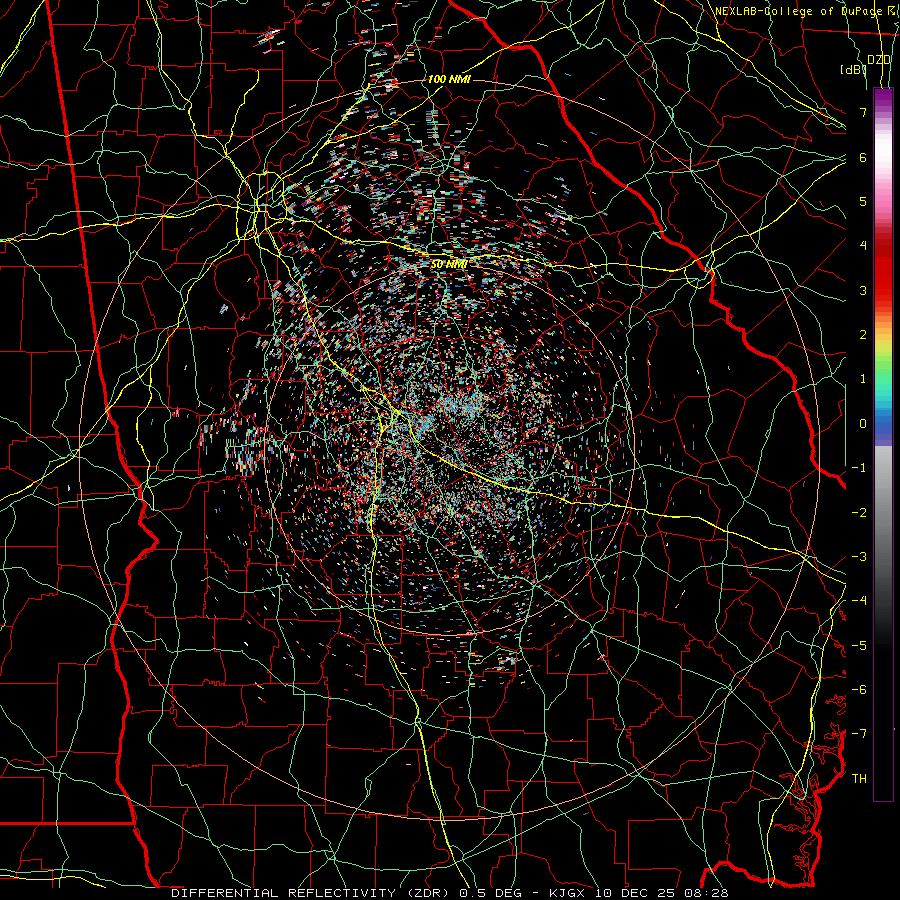Image resolution: width=900 pixels, height=900 pixels.
Task: Select the "0" value on the dB scale
Action: click(863, 424)
